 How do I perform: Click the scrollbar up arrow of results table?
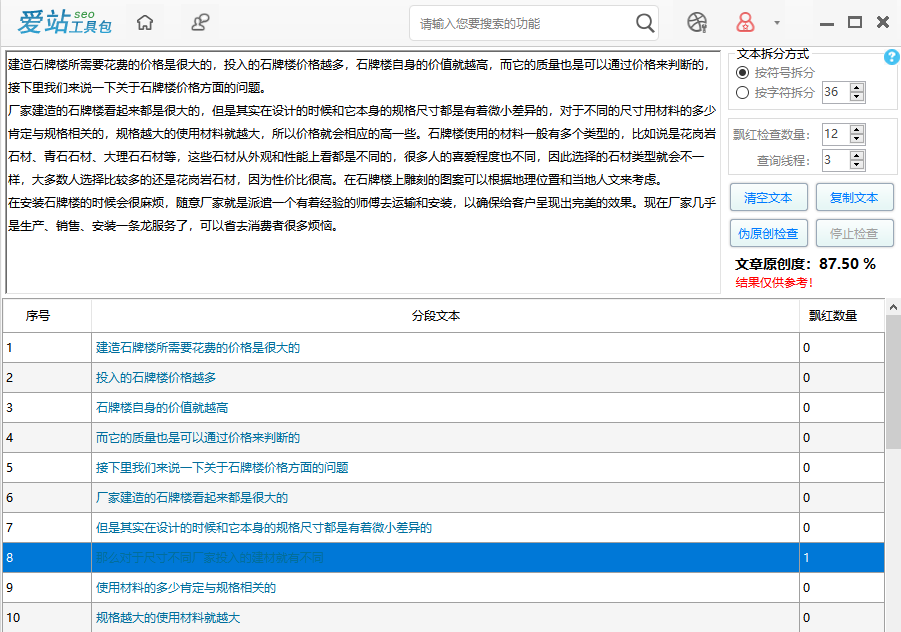893,307
